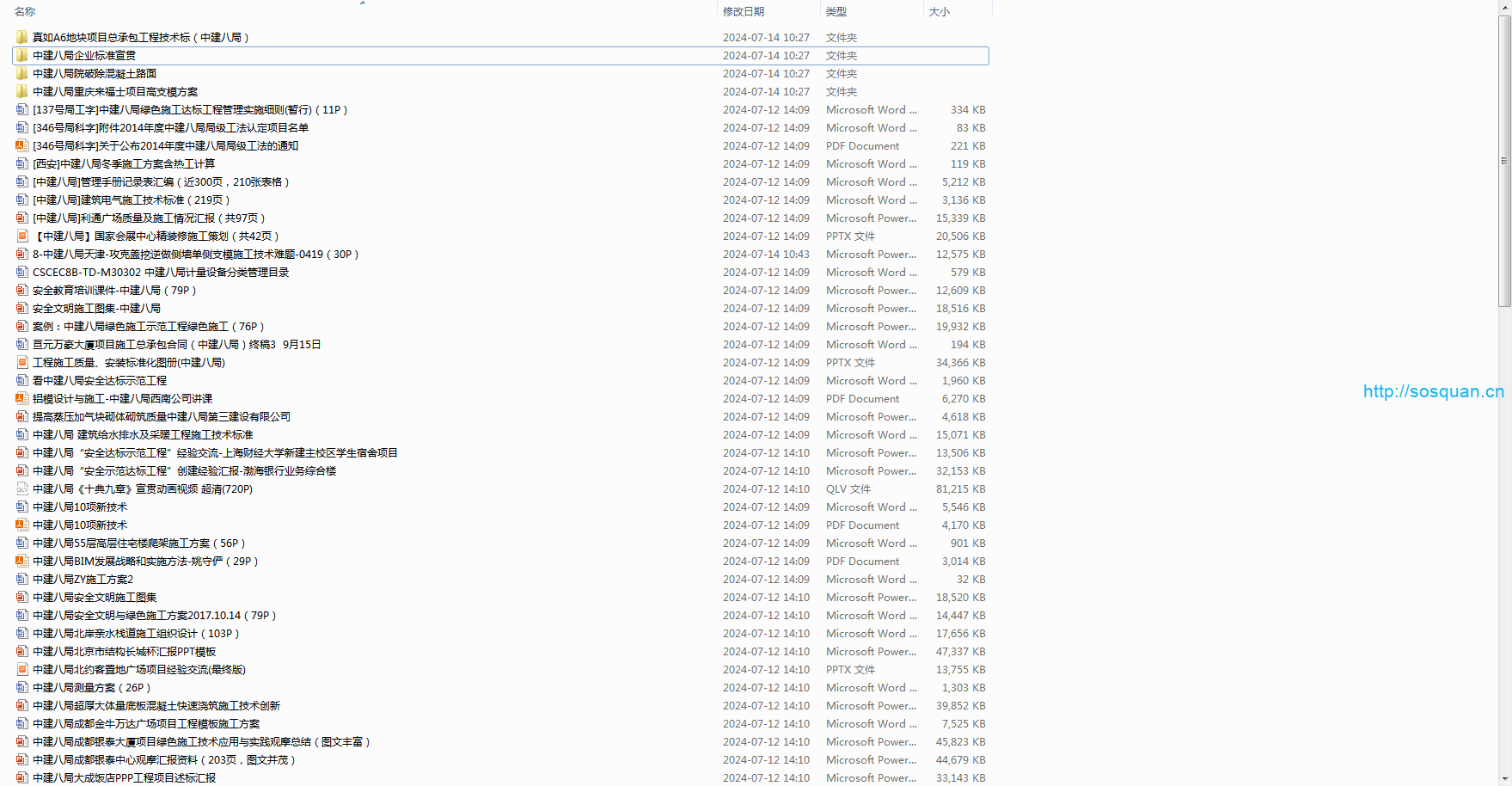
Task: Sort the list by 修改日期 column
Action: (744, 11)
